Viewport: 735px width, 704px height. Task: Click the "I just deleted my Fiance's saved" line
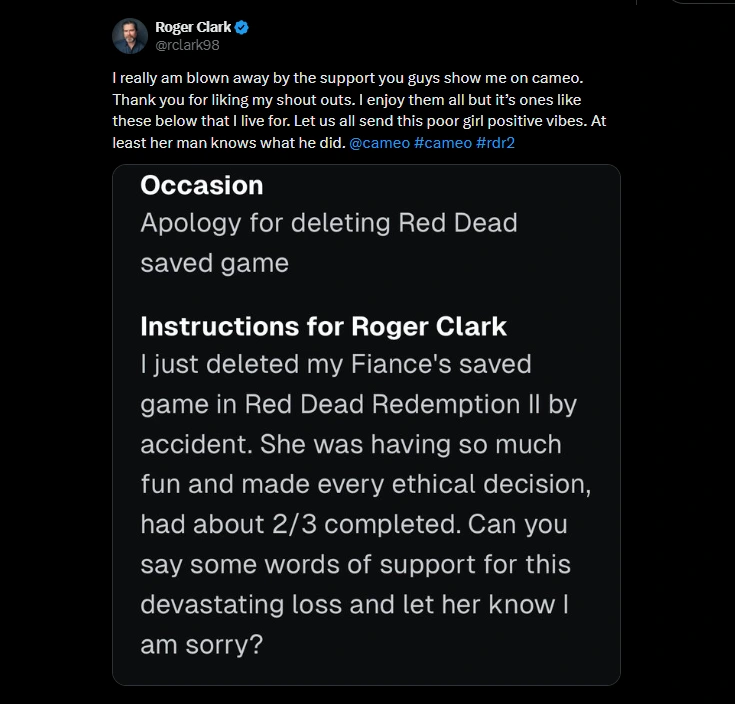pos(336,364)
